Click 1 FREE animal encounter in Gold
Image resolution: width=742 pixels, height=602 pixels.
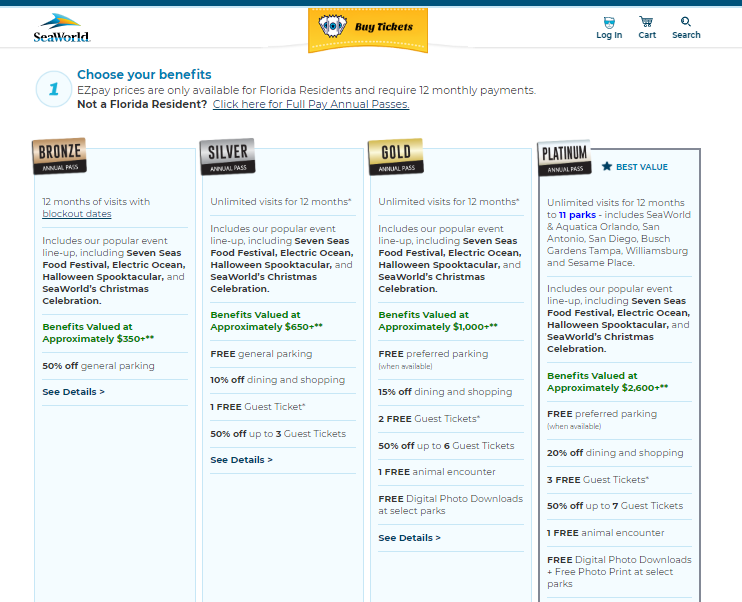[x=437, y=472]
